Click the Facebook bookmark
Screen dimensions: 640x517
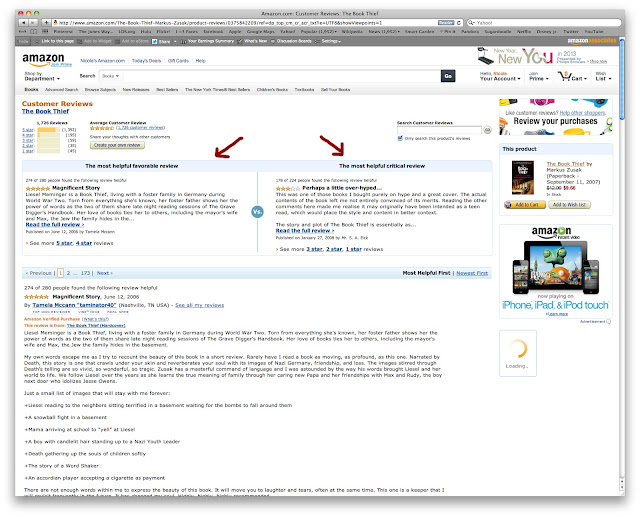(213, 31)
